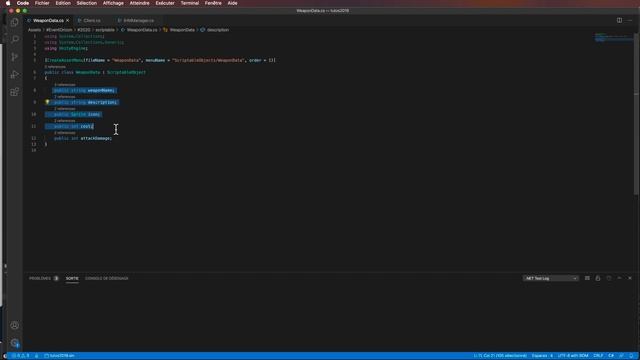This screenshot has width=640, height=360.
Task: Click the description breadcrumb symbol
Action: pos(218,30)
